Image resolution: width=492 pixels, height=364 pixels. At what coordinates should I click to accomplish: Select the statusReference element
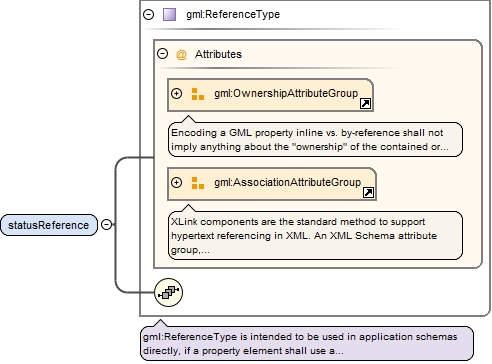pyautogui.click(x=49, y=225)
